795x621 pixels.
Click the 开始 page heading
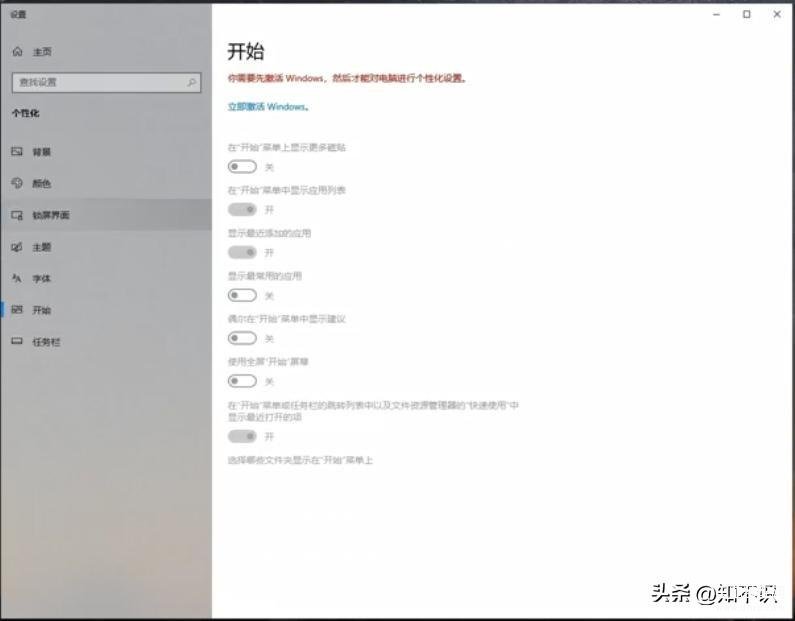click(246, 52)
